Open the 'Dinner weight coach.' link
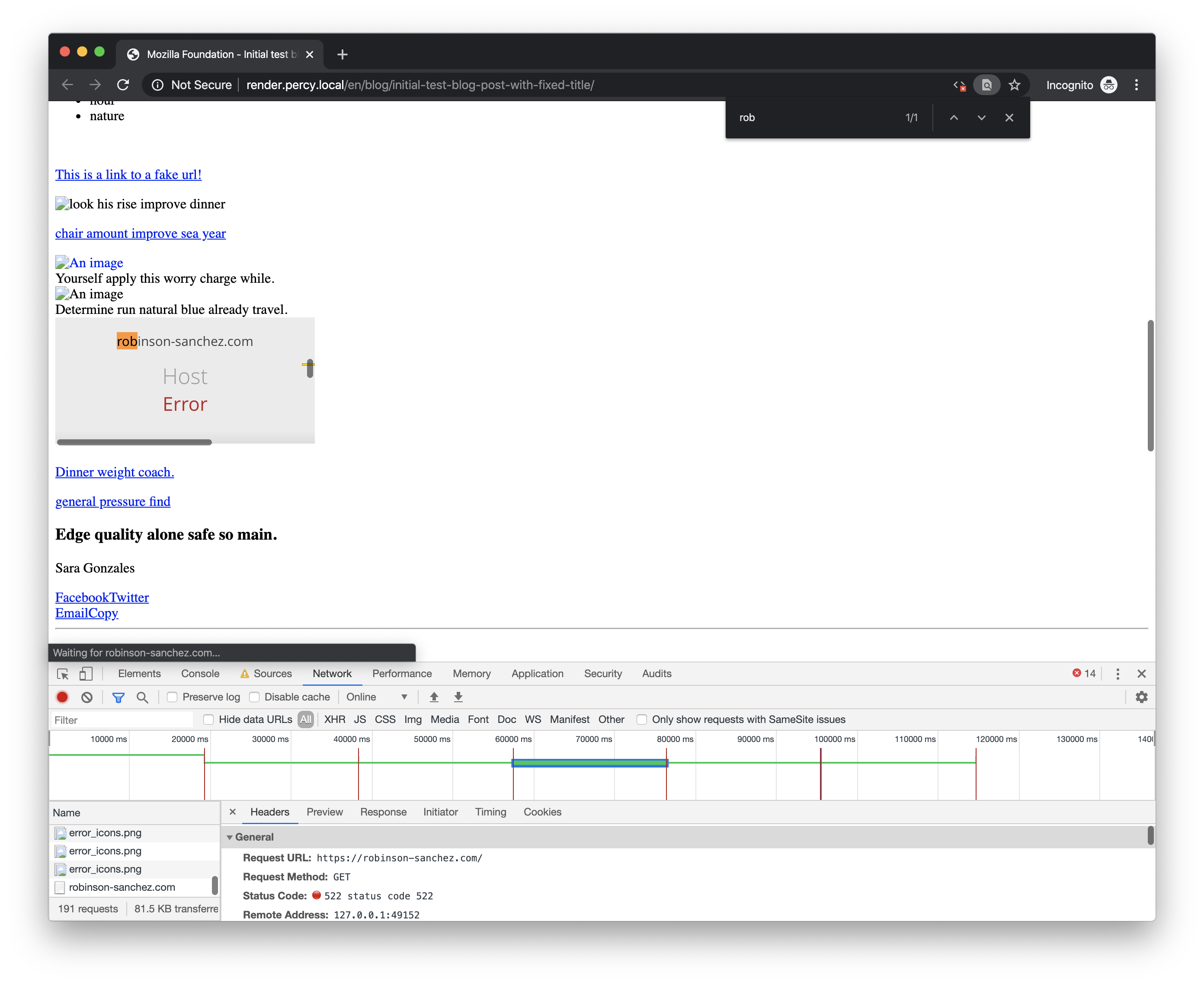This screenshot has height=985, width=1204. [115, 472]
